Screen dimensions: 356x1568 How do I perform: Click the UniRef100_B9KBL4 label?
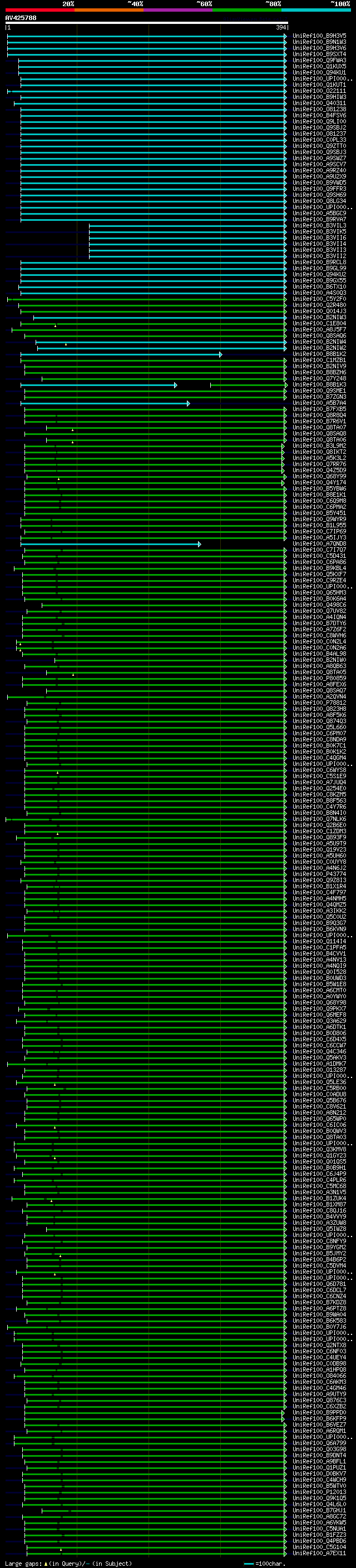[x=319, y=568]
